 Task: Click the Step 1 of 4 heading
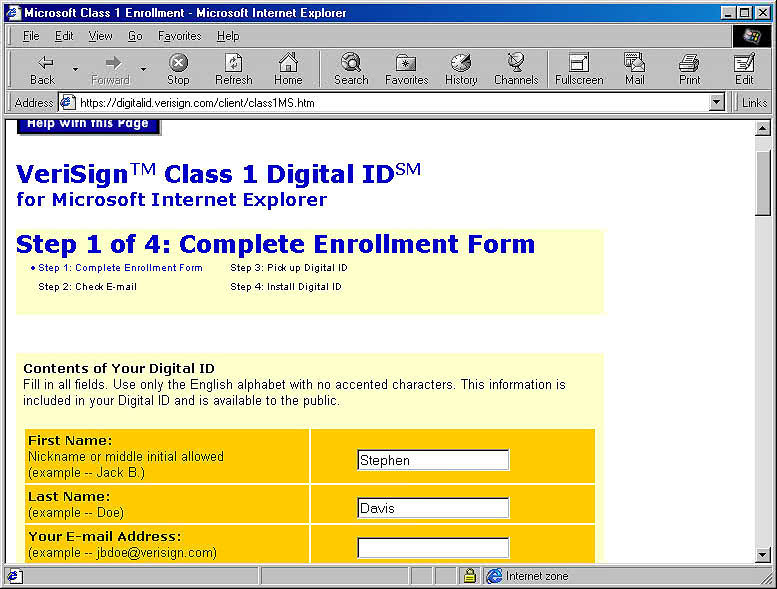pos(276,245)
